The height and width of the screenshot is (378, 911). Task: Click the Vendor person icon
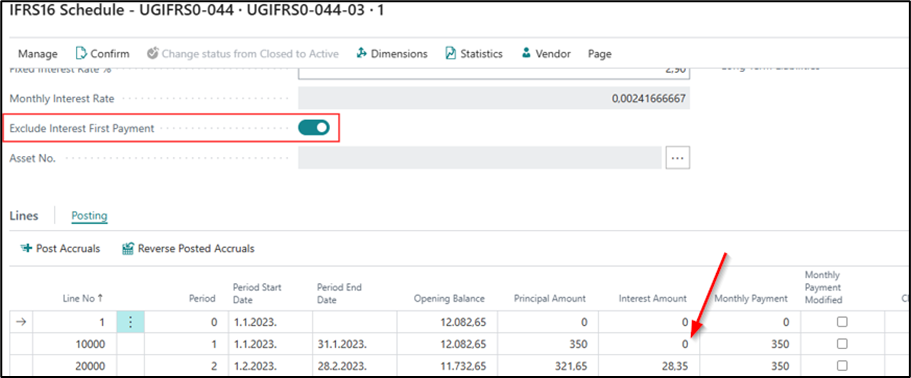coord(526,53)
